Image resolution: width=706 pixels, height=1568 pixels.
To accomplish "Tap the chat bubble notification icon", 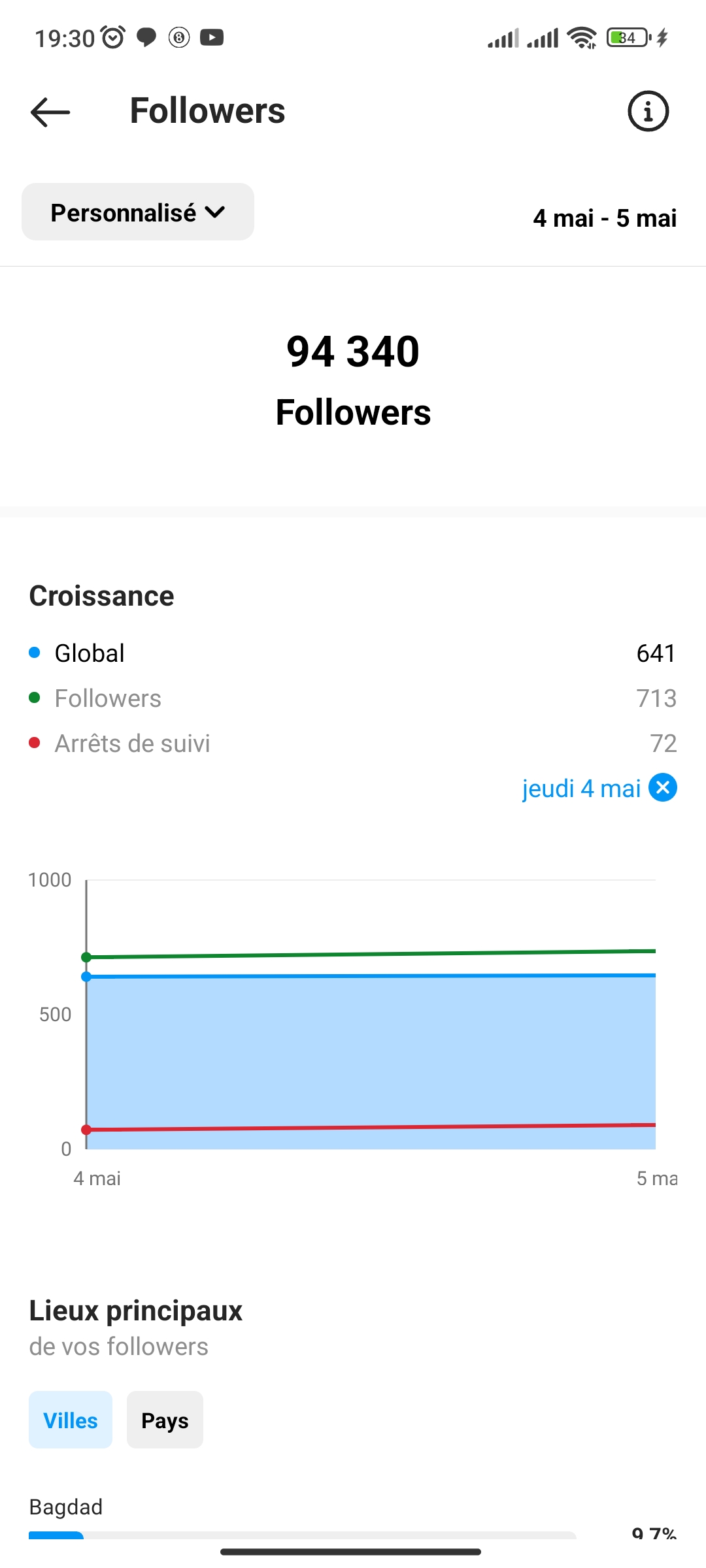I will [x=146, y=38].
